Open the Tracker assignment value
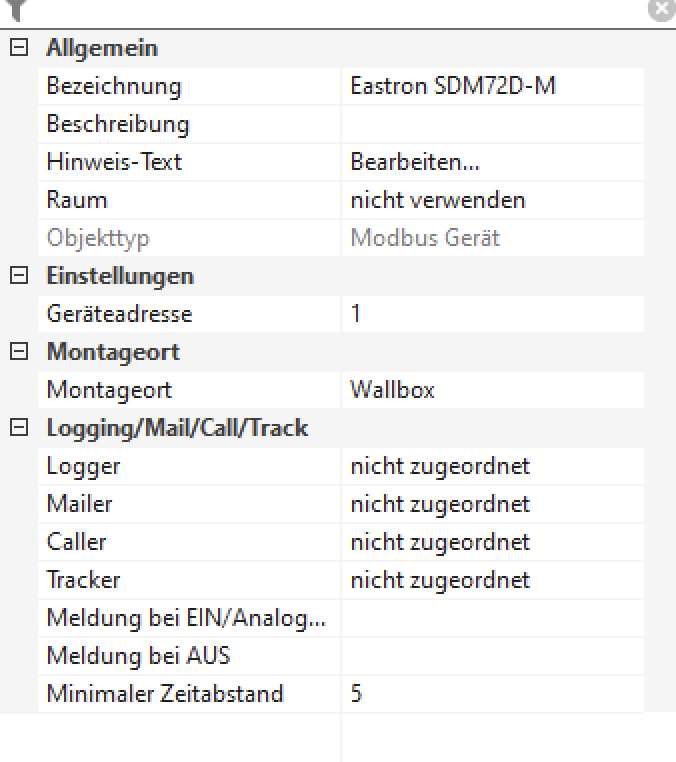 click(x=490, y=580)
